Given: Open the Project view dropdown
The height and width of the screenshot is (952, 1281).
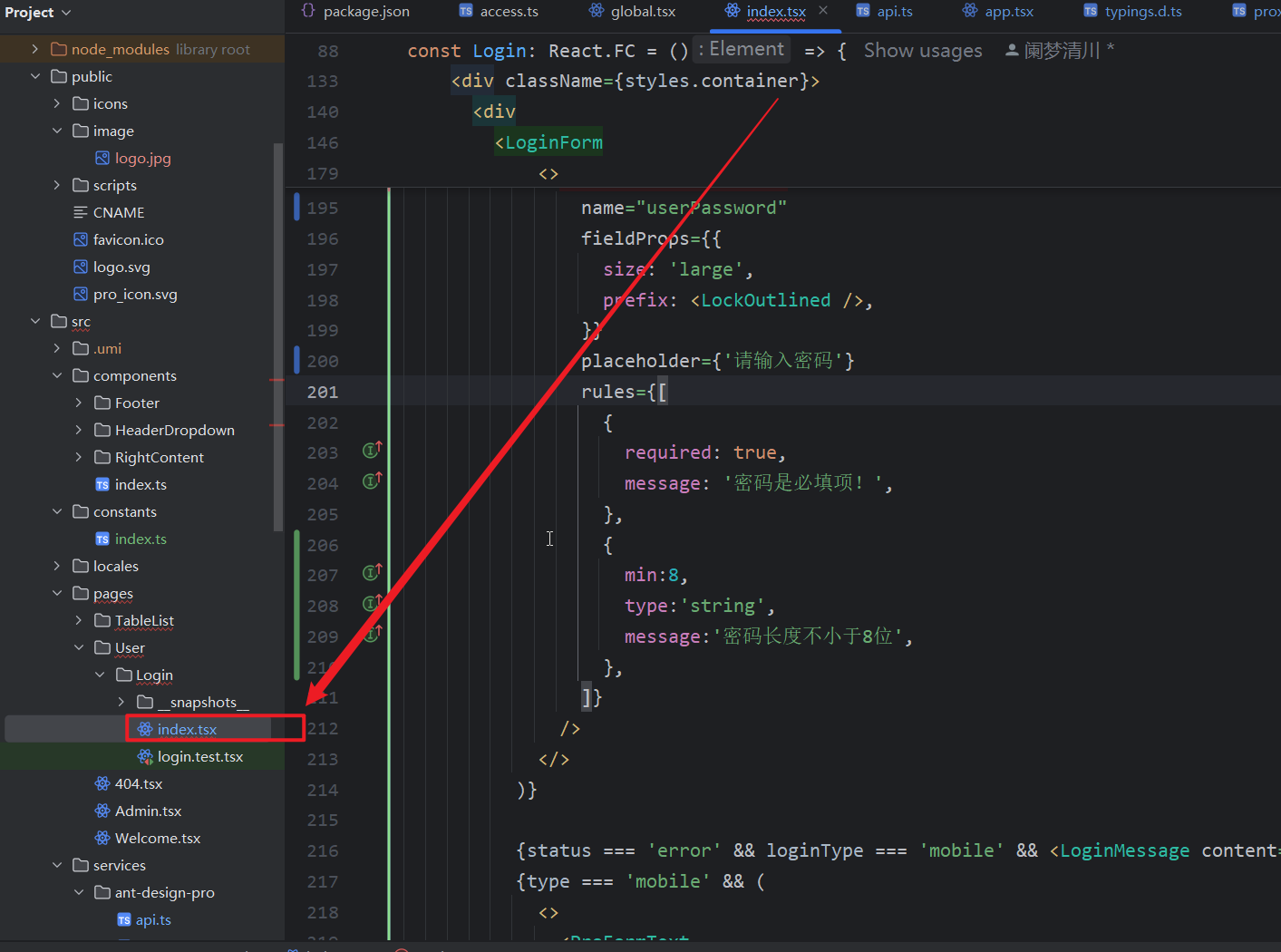Looking at the screenshot, I should click(38, 13).
